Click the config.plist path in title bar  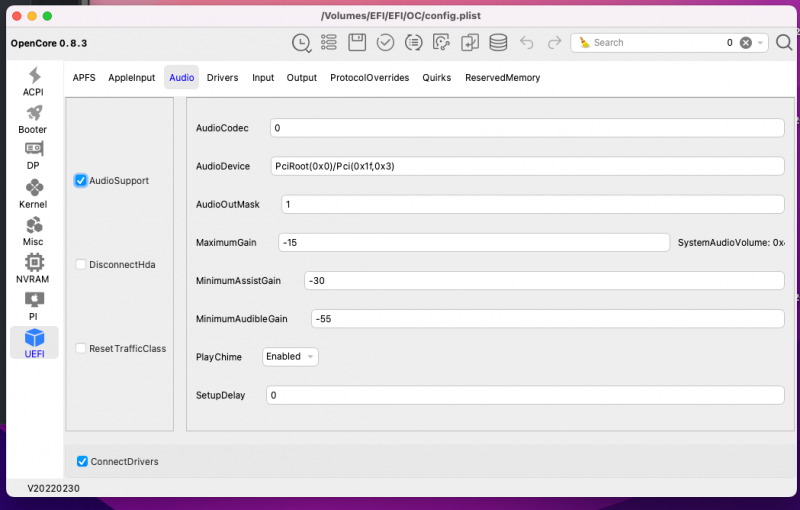[401, 16]
